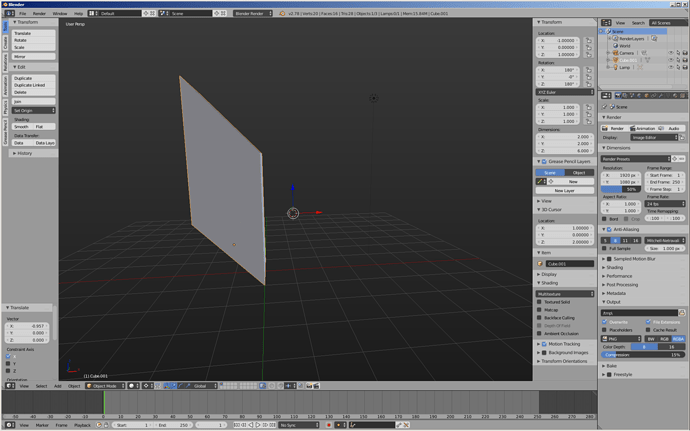
Task: Click the Timeline editor type icon
Action: (10, 425)
